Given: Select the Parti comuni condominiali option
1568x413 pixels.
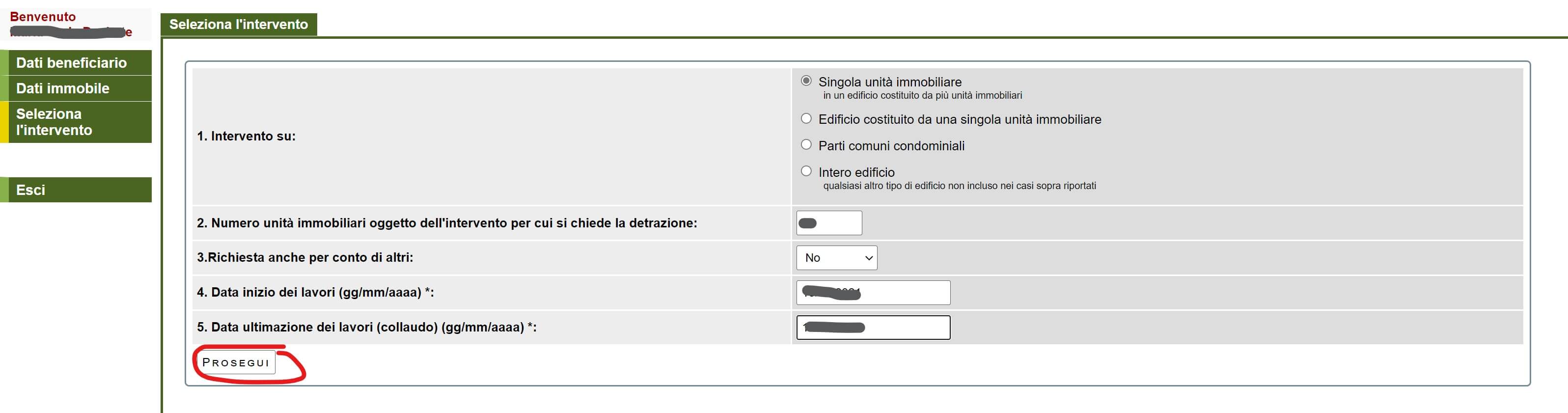Looking at the screenshot, I should (806, 145).
